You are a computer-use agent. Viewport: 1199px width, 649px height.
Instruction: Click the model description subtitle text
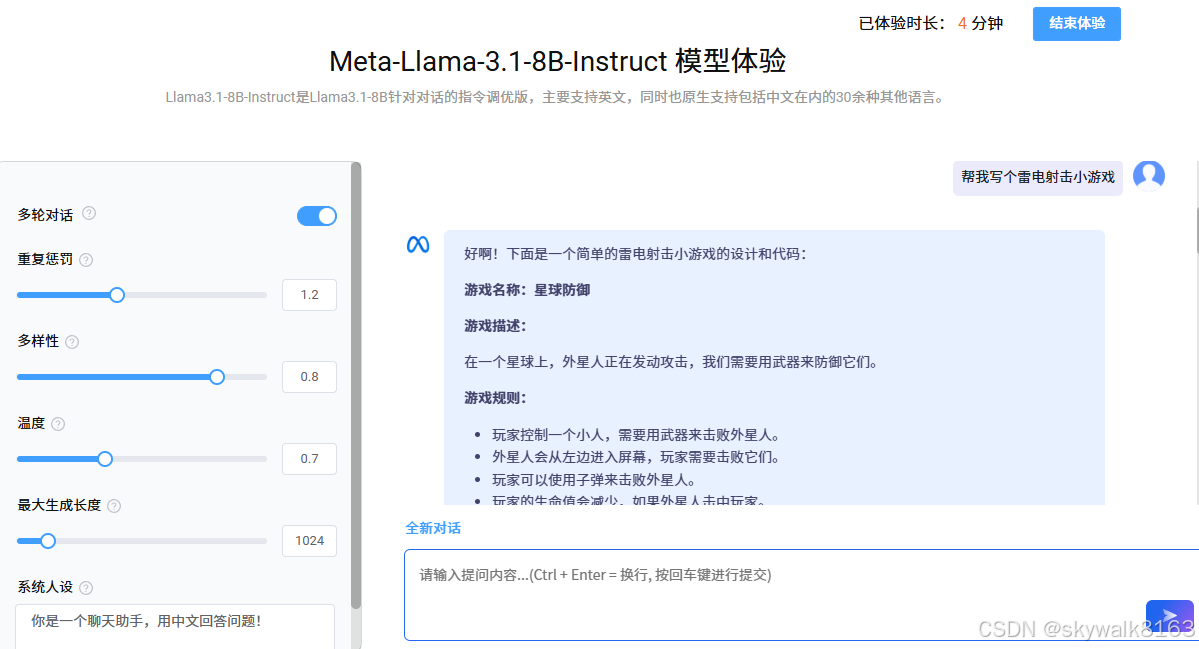(x=557, y=97)
